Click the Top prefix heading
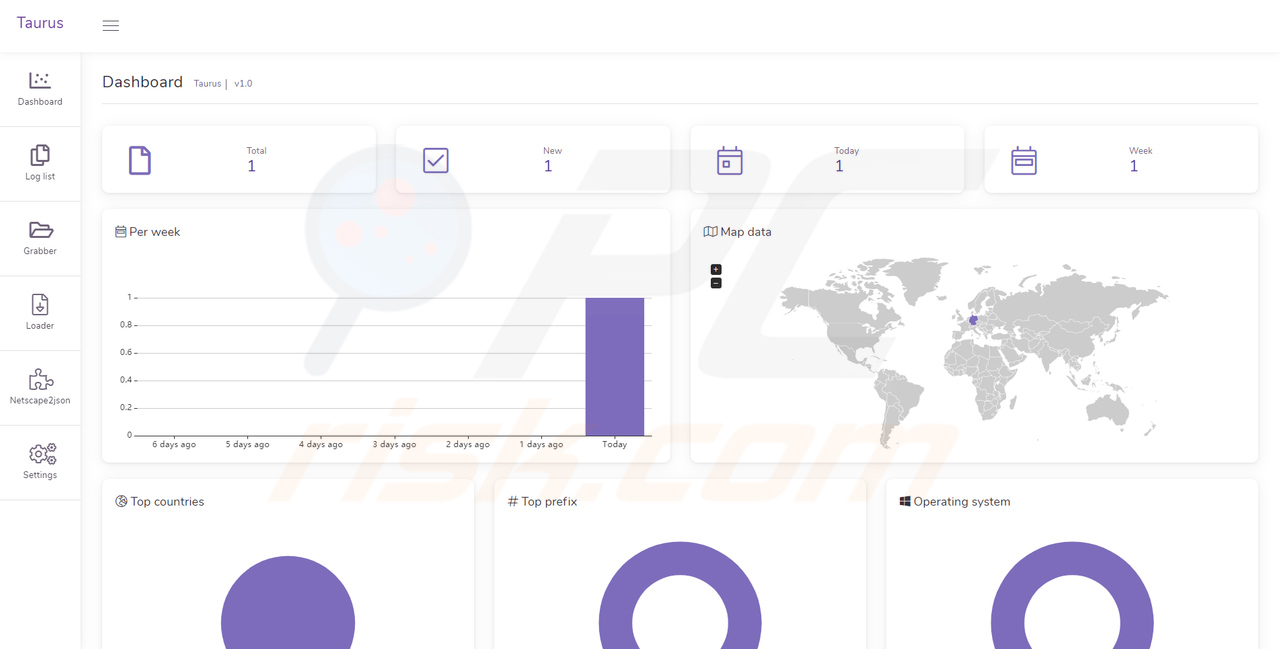The height and width of the screenshot is (649, 1280). point(549,502)
